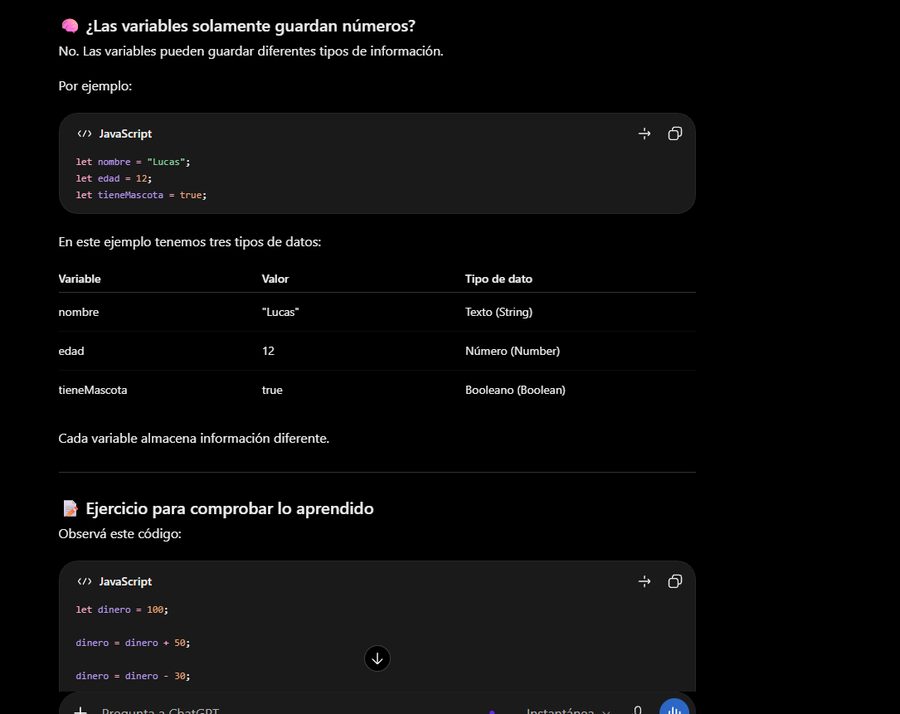Click the table cell "nombre"

pyautogui.click(x=79, y=312)
